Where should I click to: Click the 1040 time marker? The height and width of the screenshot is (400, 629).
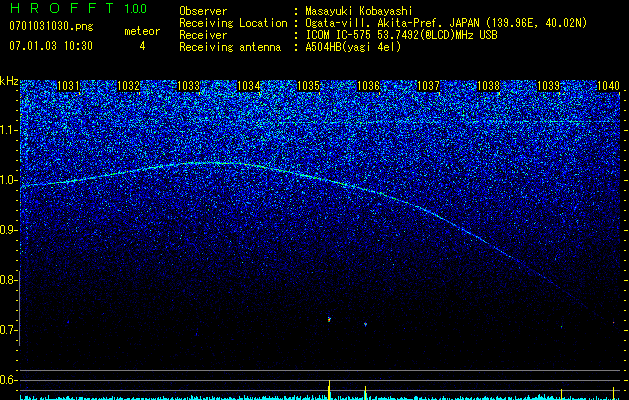point(608,86)
